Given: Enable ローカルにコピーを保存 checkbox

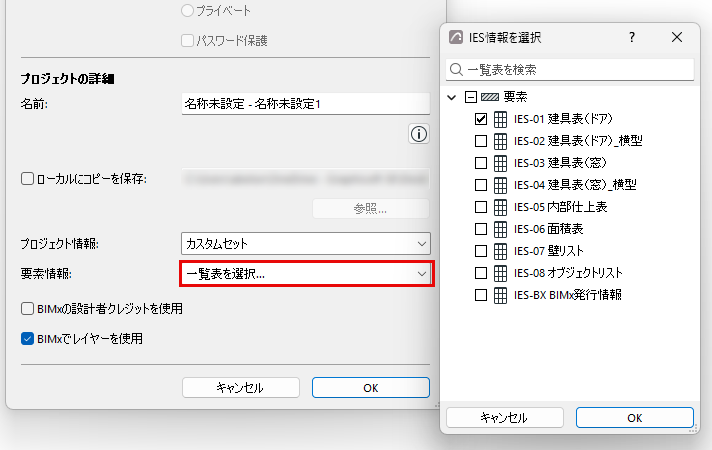Looking at the screenshot, I should click(x=27, y=178).
